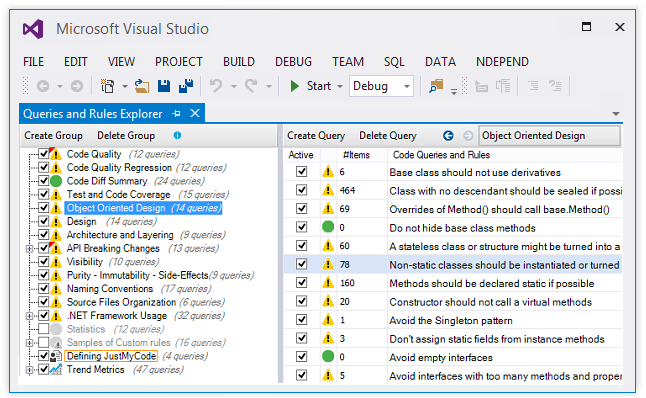Screen dimensions: 646x398
Task: Open the BUILD menu
Action: coord(239,62)
